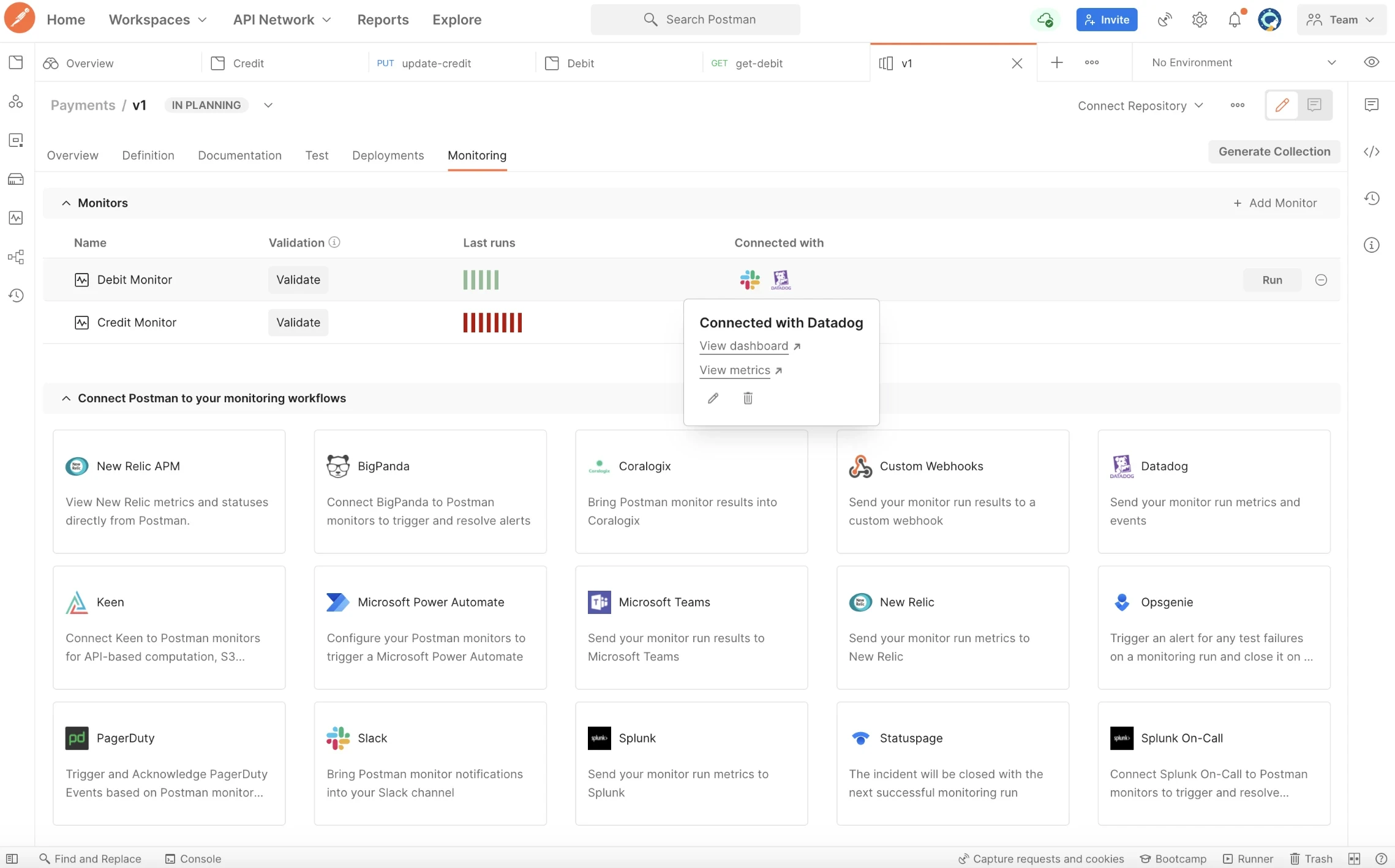Open the code snippet pane icon

pyautogui.click(x=1372, y=151)
